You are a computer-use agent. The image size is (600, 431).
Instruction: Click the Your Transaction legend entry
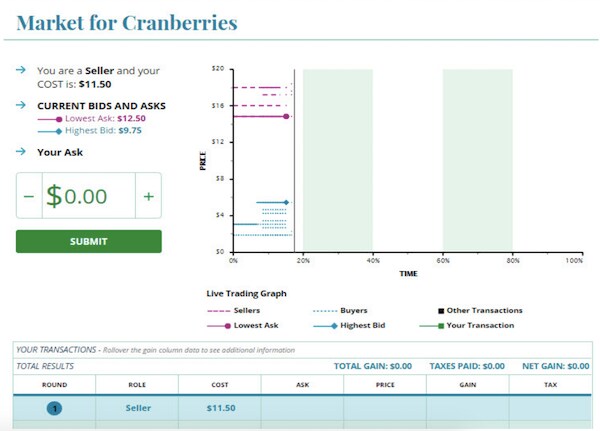(x=472, y=325)
